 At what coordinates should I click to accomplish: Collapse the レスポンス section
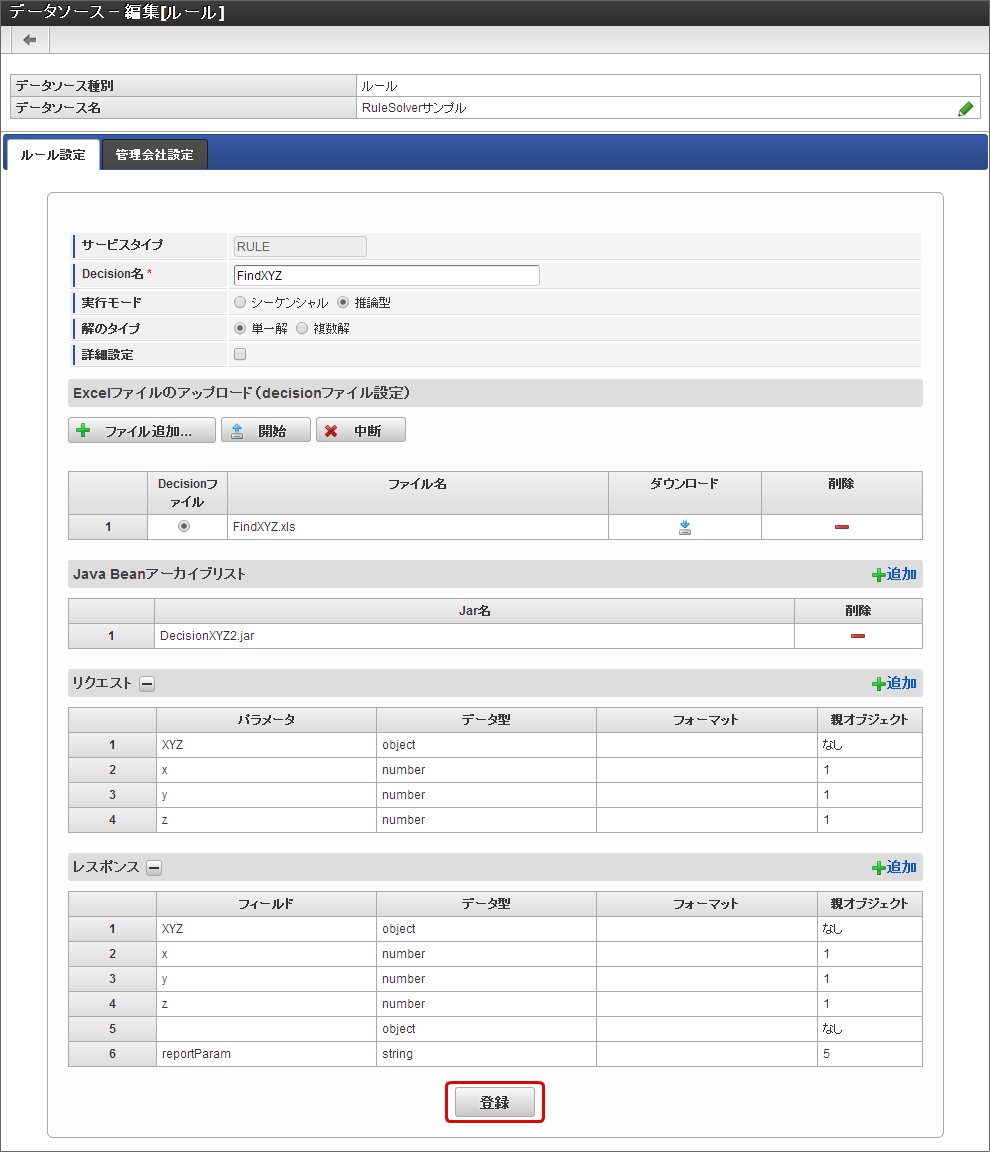[x=154, y=868]
